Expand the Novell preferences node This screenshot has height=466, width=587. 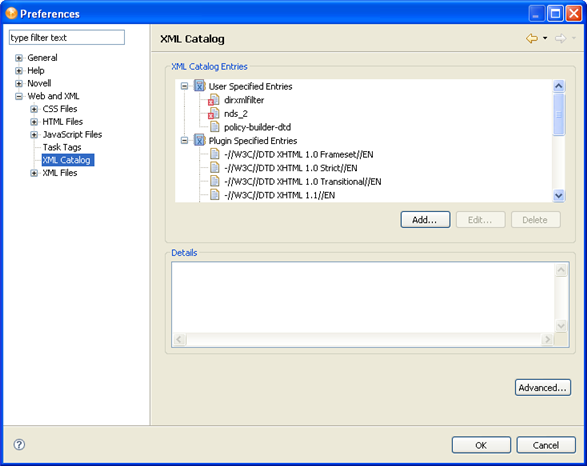19,83
